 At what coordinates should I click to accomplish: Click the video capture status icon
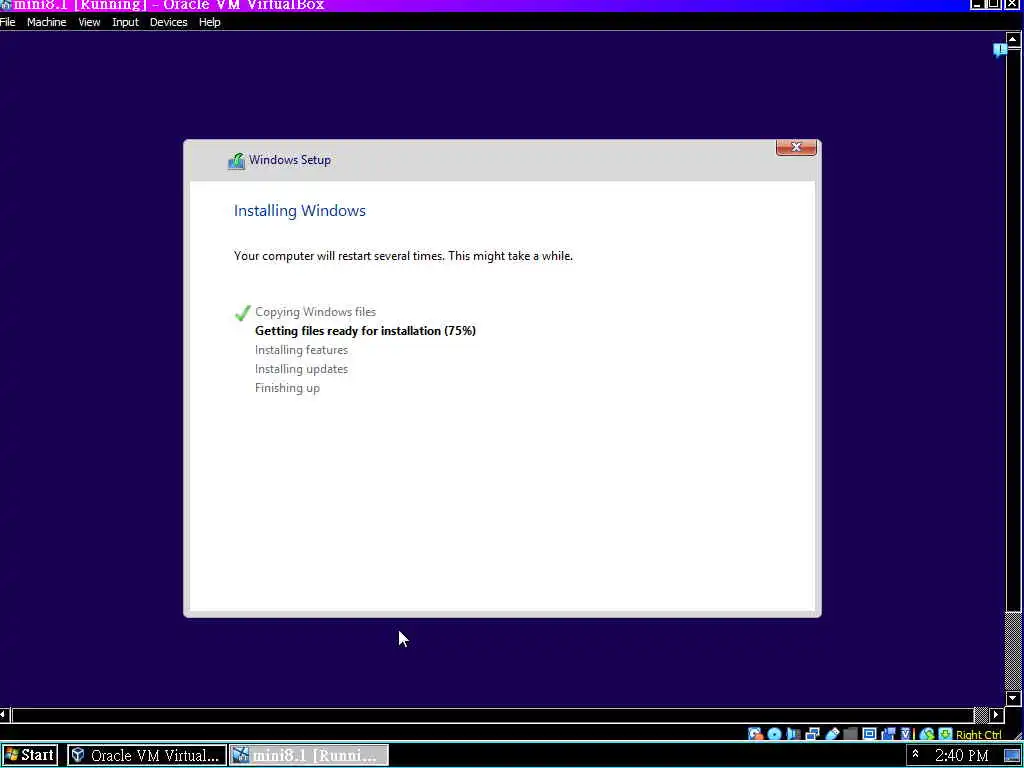[x=888, y=734]
